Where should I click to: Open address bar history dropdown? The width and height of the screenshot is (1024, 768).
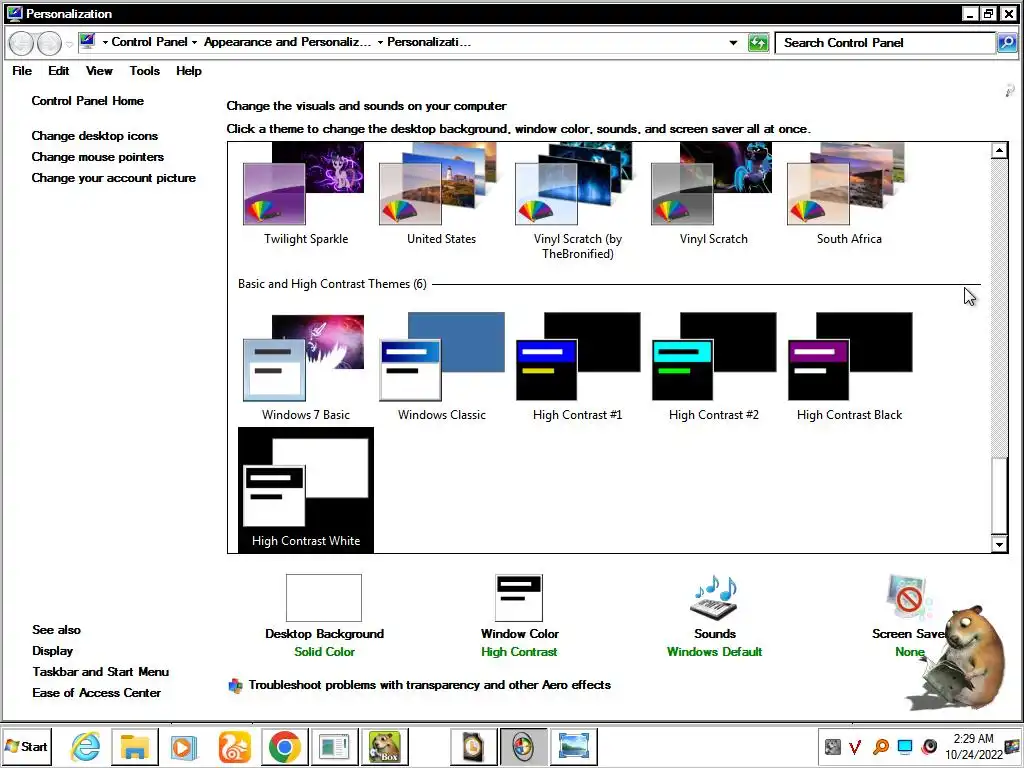tap(733, 43)
